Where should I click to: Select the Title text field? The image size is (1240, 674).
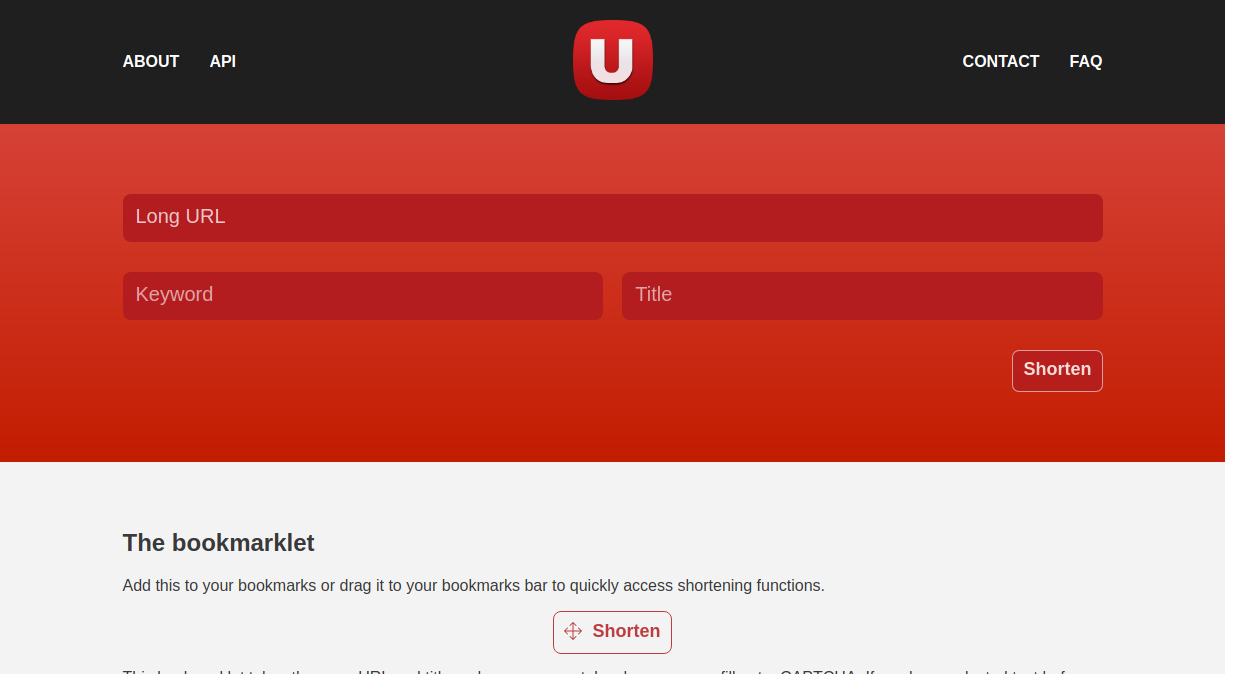pos(862,296)
